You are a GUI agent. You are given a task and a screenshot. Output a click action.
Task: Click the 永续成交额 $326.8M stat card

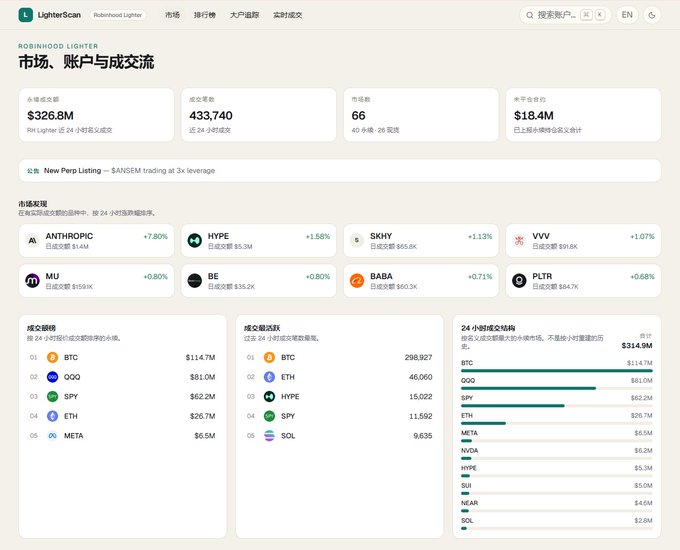click(96, 115)
